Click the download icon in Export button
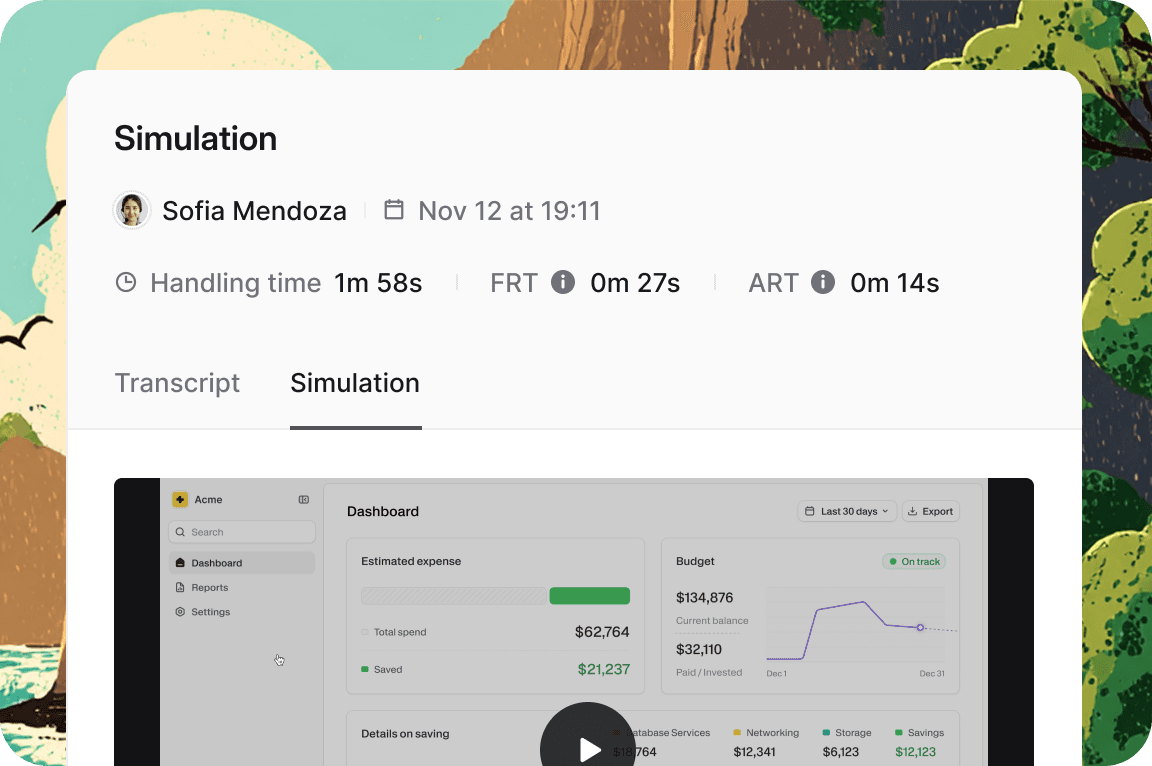Viewport: 1152px width, 766px height. click(x=912, y=511)
